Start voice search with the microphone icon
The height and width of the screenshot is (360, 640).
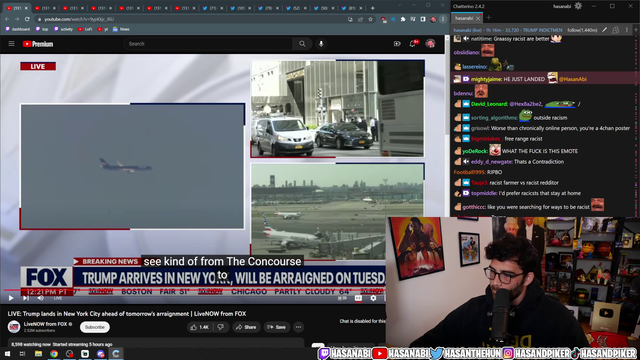tap(321, 44)
